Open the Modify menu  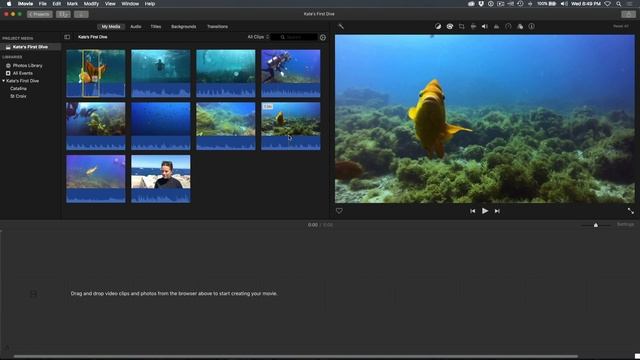point(91,4)
